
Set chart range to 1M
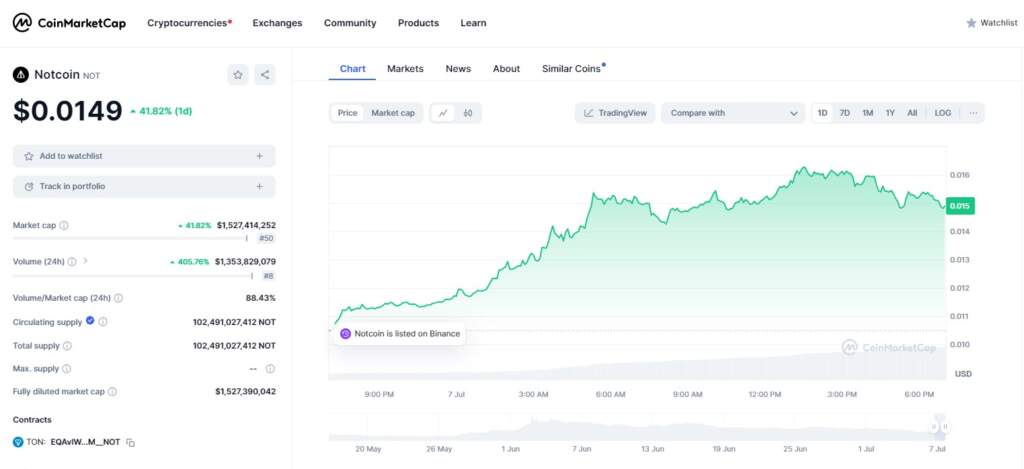tap(867, 113)
